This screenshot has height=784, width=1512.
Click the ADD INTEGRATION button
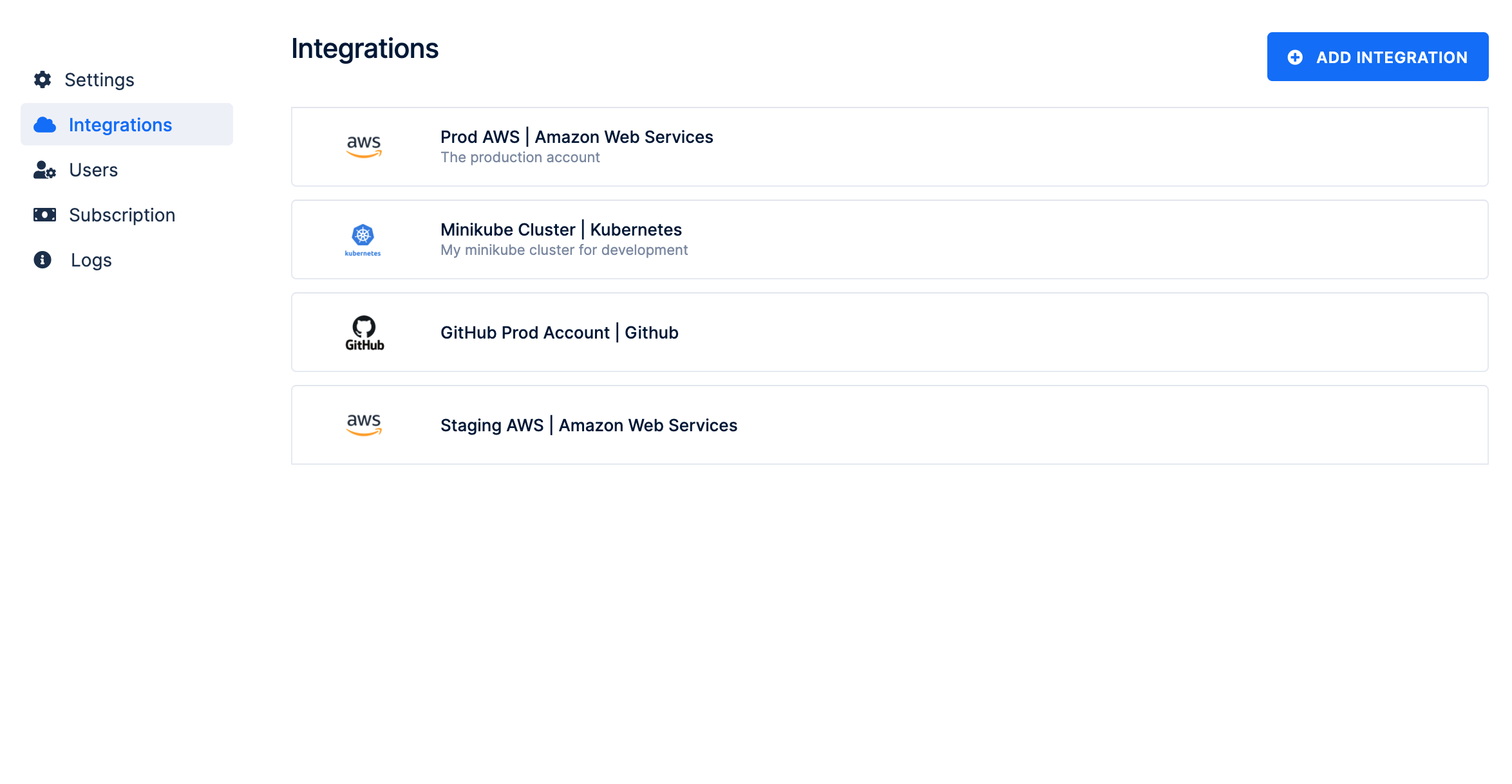[x=1377, y=57]
